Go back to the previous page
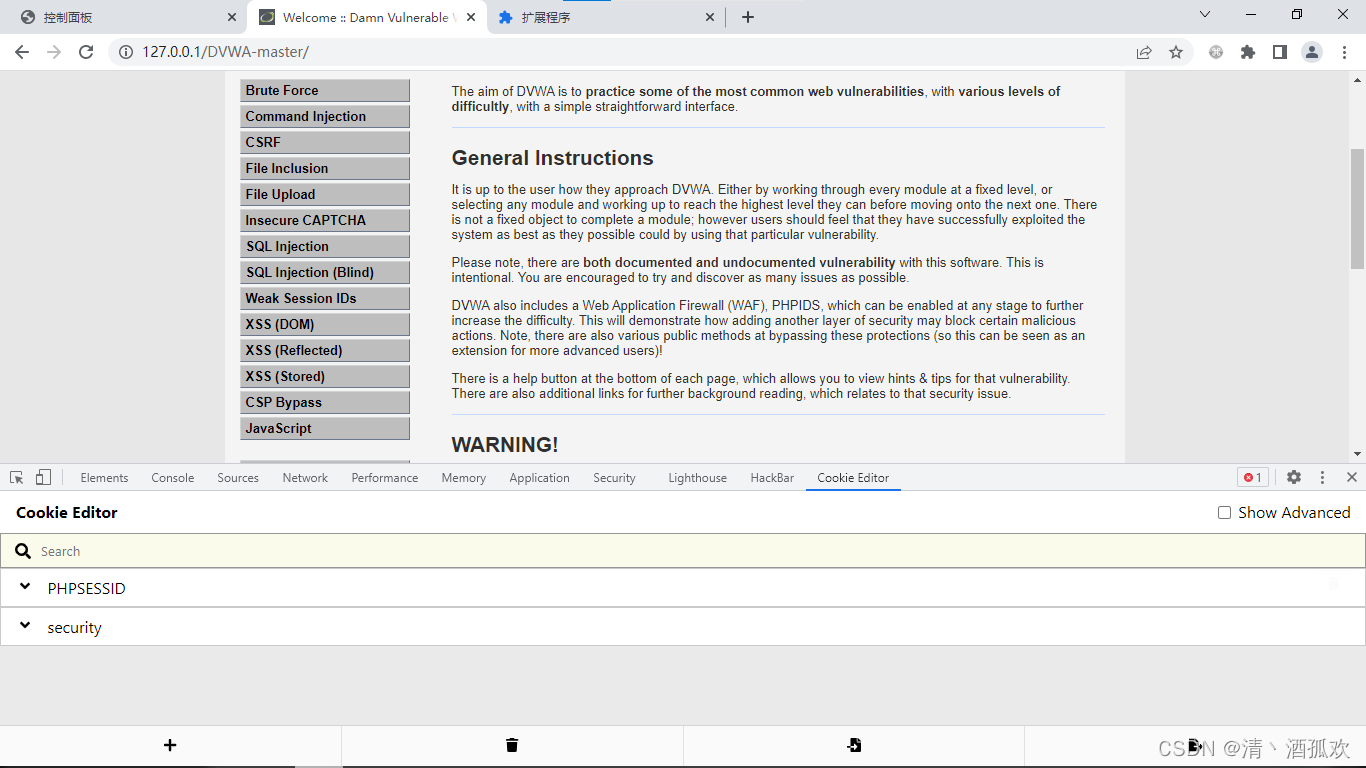This screenshot has width=1366, height=768. 22,52
